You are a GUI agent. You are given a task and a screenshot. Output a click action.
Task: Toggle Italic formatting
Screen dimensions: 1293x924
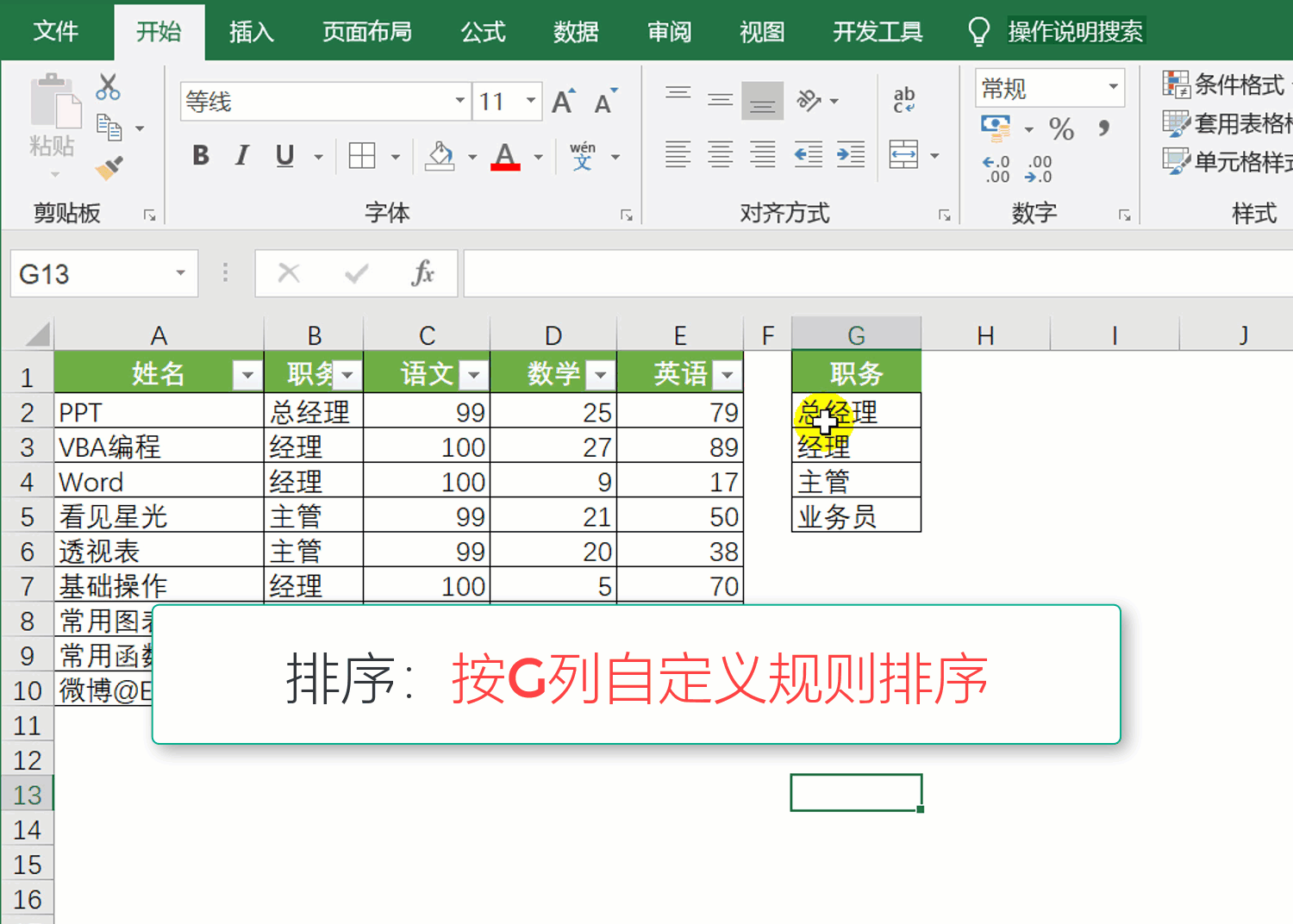242,156
